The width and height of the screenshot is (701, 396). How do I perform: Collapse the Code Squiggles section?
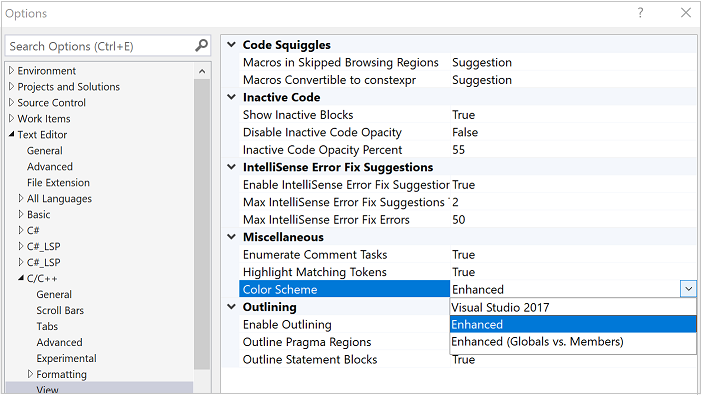tap(231, 45)
